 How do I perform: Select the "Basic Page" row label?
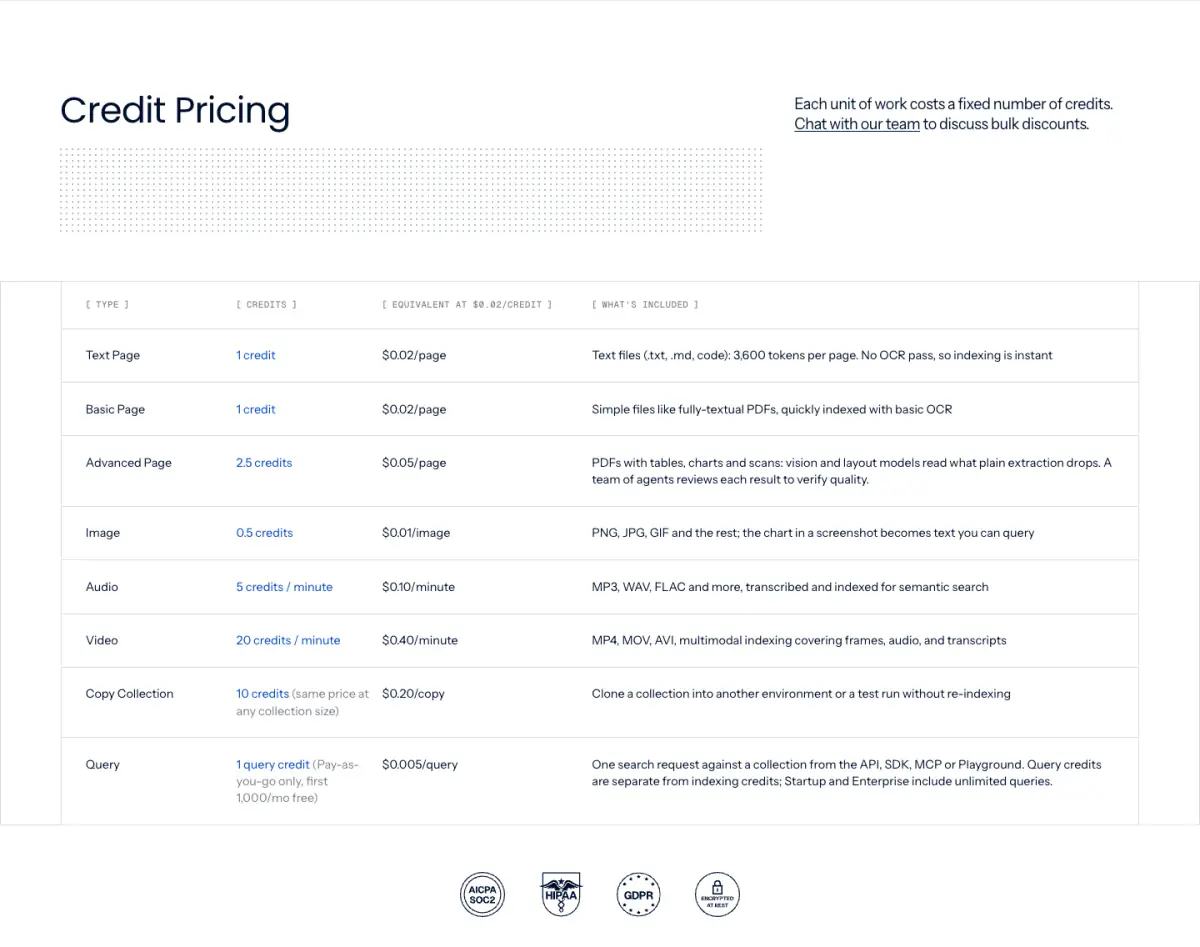[115, 409]
